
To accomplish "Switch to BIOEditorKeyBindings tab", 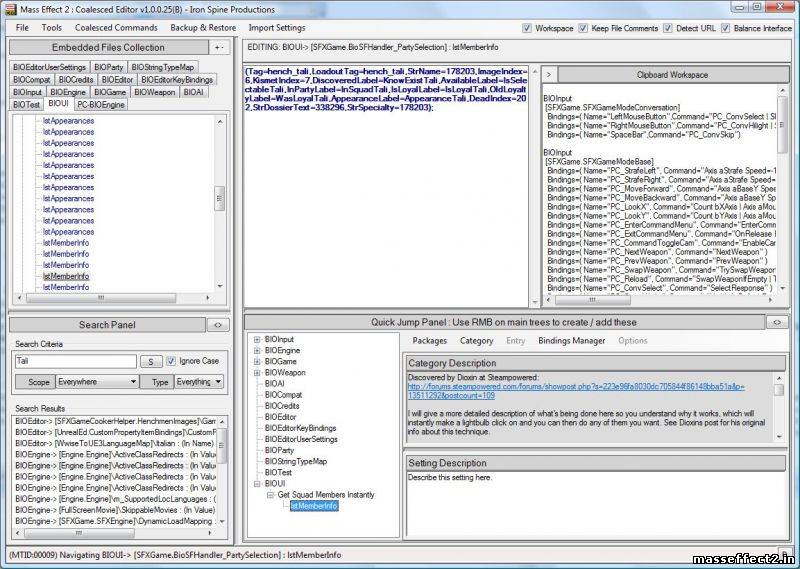I will [x=177, y=80].
